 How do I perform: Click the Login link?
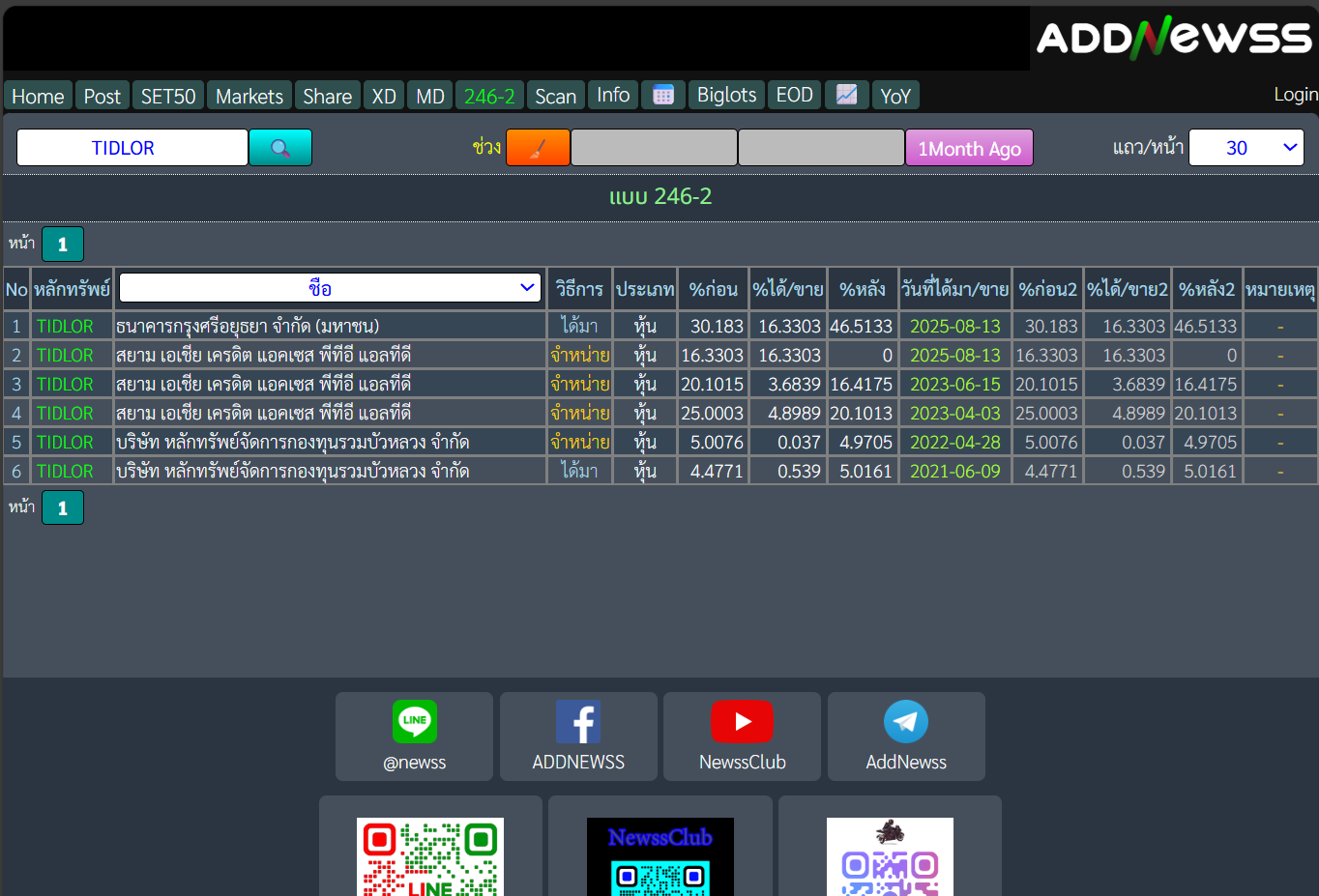(1296, 94)
